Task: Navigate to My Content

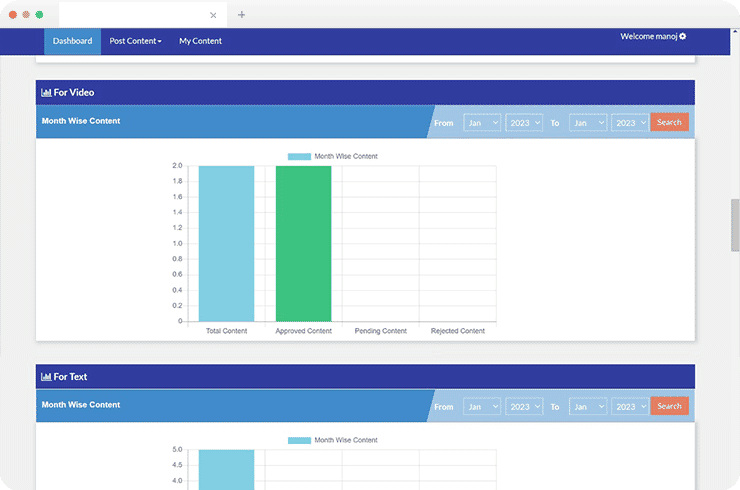Action: (x=200, y=41)
